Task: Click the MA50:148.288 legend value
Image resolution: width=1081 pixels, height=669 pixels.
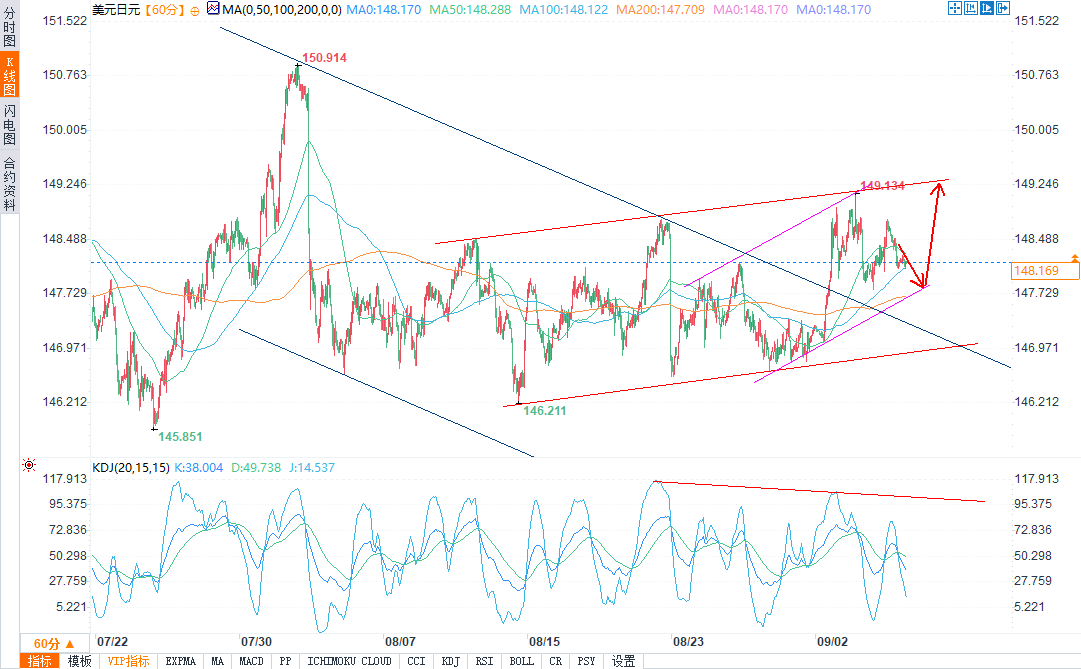Action: (x=470, y=10)
